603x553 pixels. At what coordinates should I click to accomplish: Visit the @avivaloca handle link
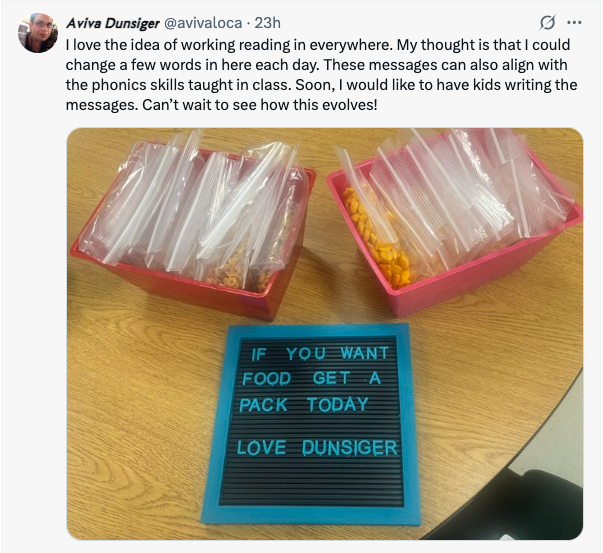[203, 23]
